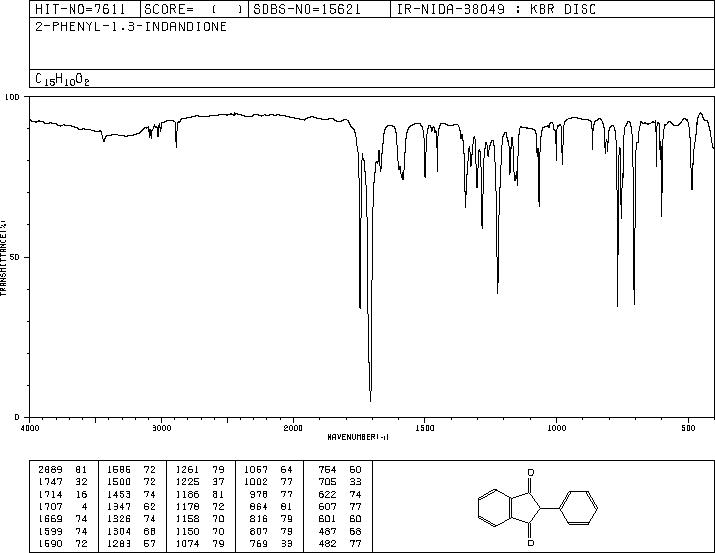The height and width of the screenshot is (553, 715).
Task: Click the 3000 x-axis tick label
Action: click(161, 428)
